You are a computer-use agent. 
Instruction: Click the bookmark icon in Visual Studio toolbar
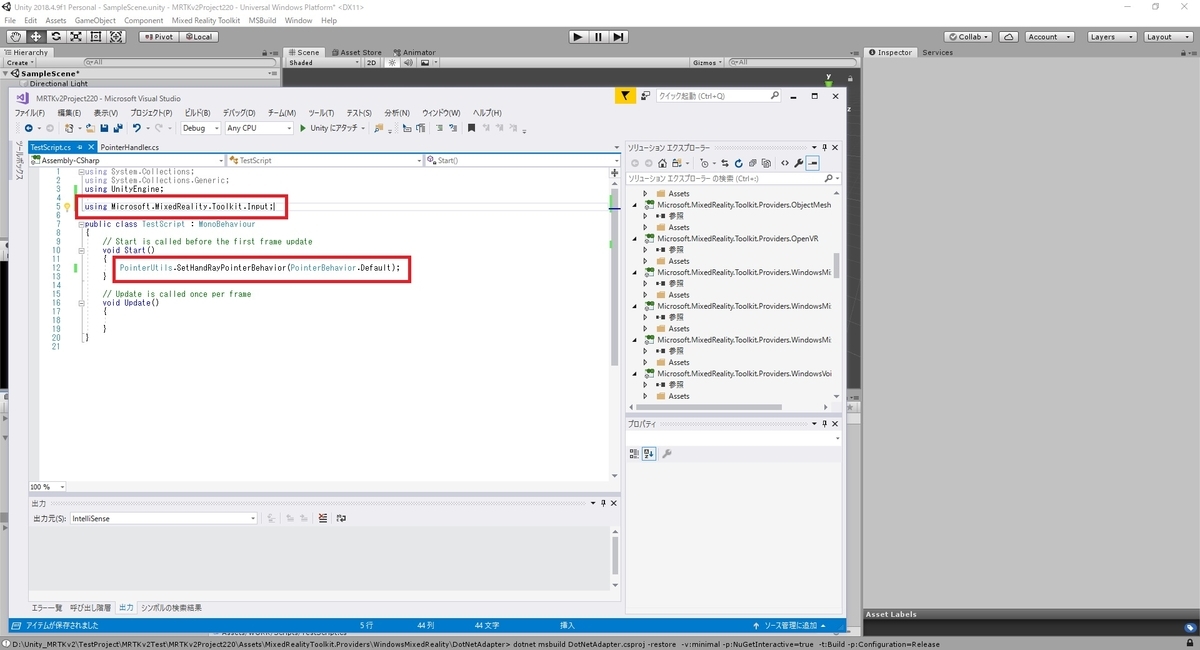[x=471, y=128]
